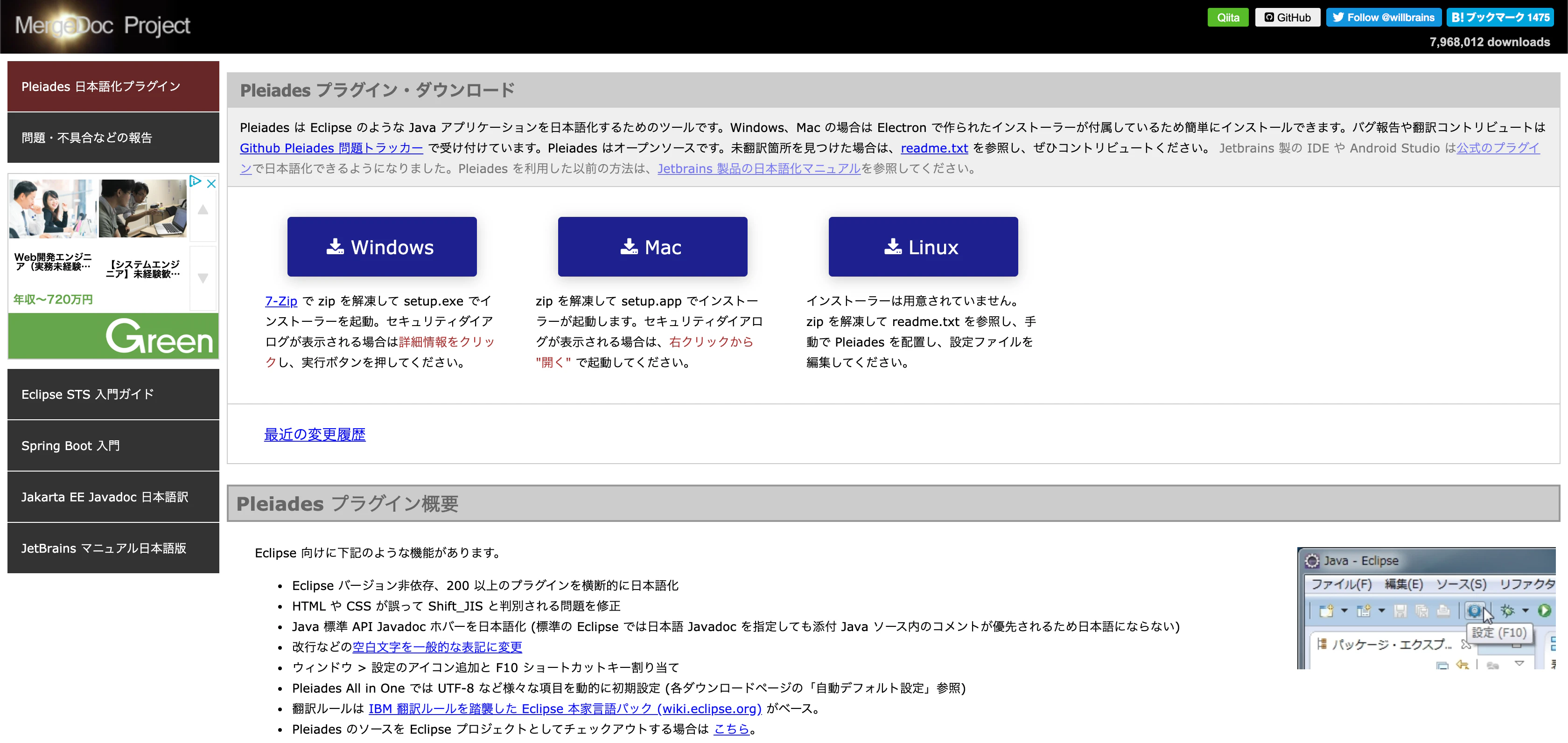Viewport: 1568px width, 743px height.
Task: Click the Save All icon in Eclipse toolbar
Action: point(1421,611)
